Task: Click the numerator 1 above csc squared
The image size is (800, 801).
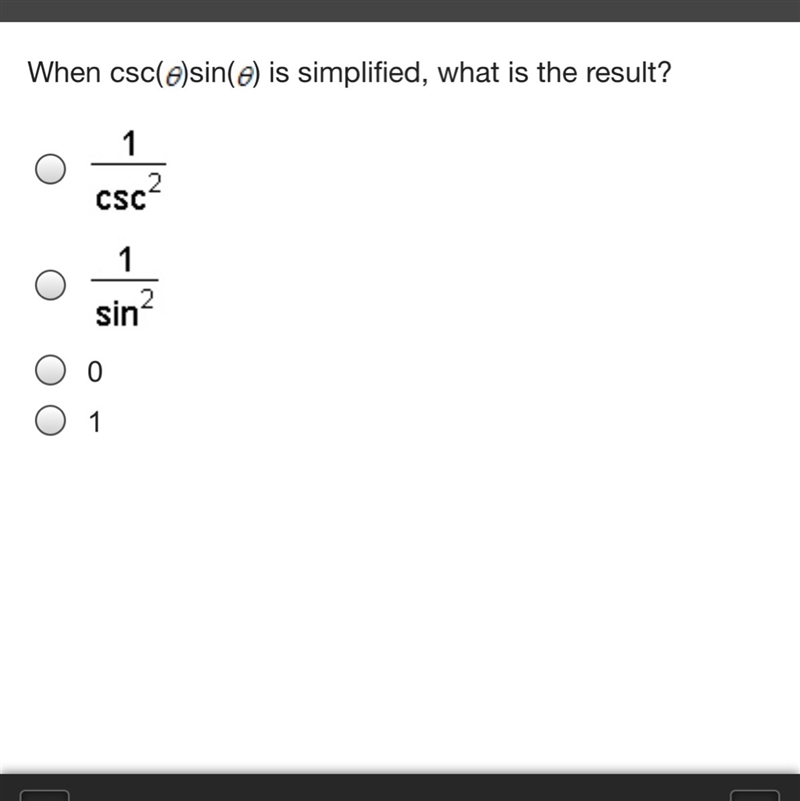Action: click(129, 144)
